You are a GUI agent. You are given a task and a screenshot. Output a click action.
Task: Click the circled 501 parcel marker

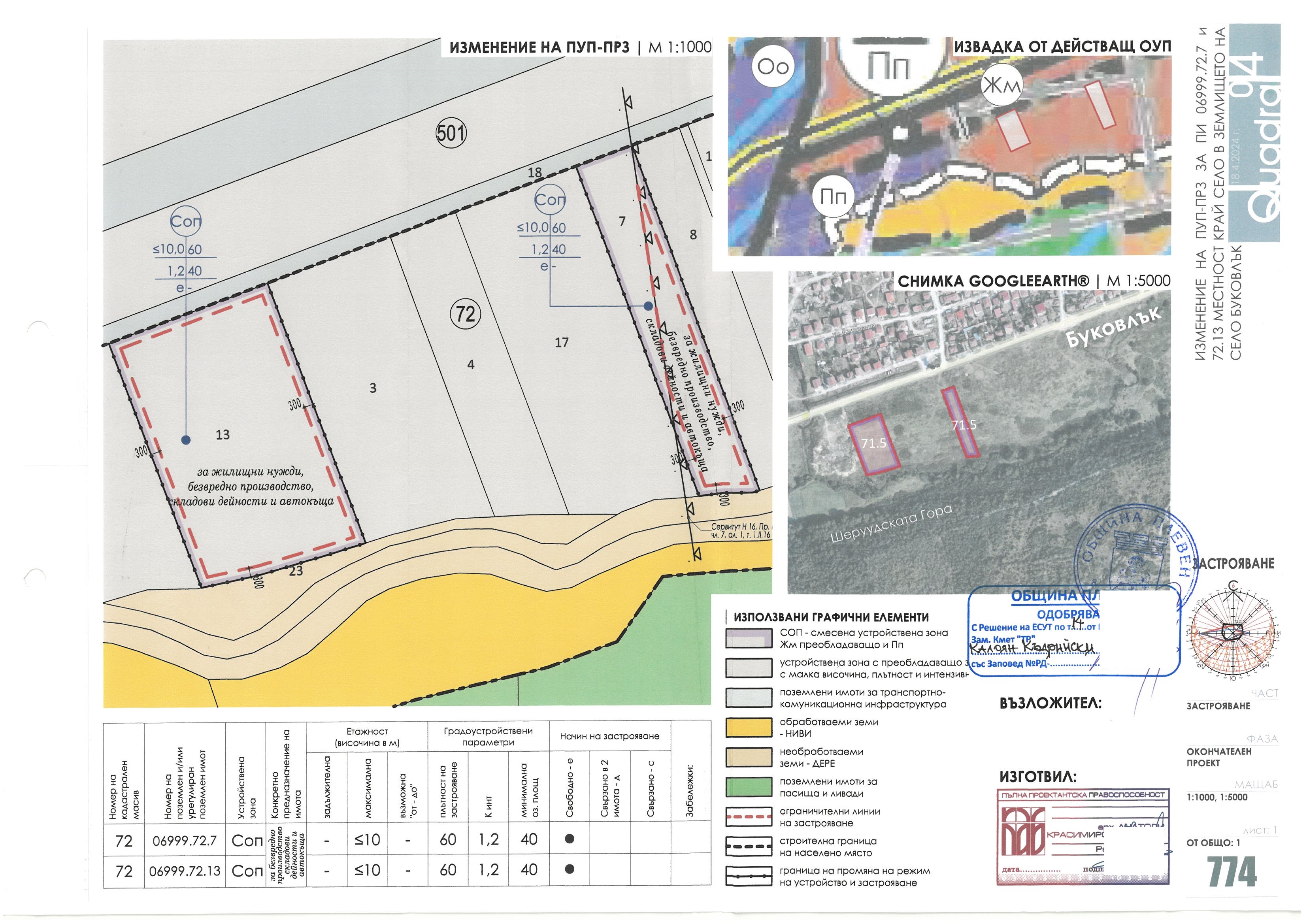tap(451, 133)
